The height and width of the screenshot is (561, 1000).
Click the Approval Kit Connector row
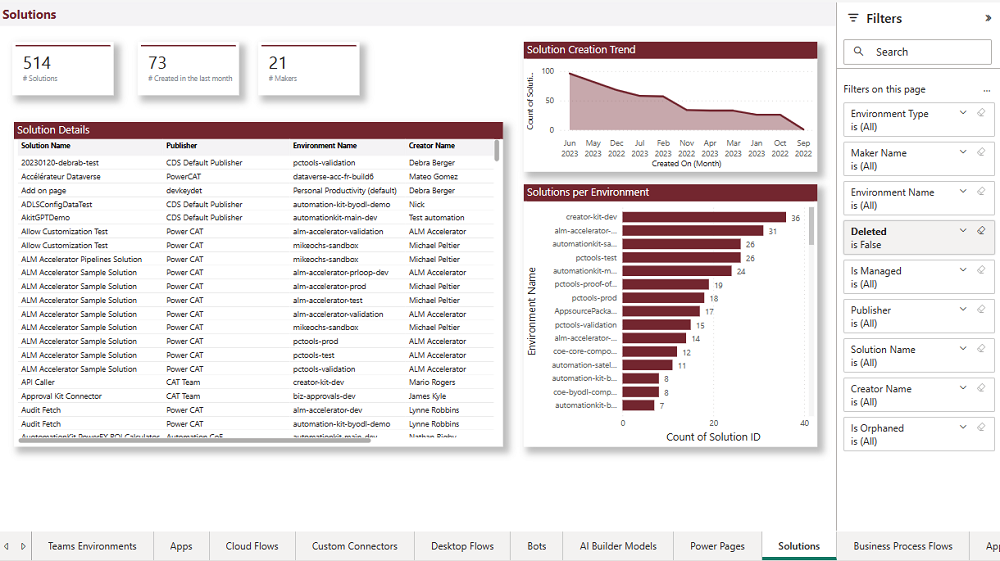click(x=256, y=397)
